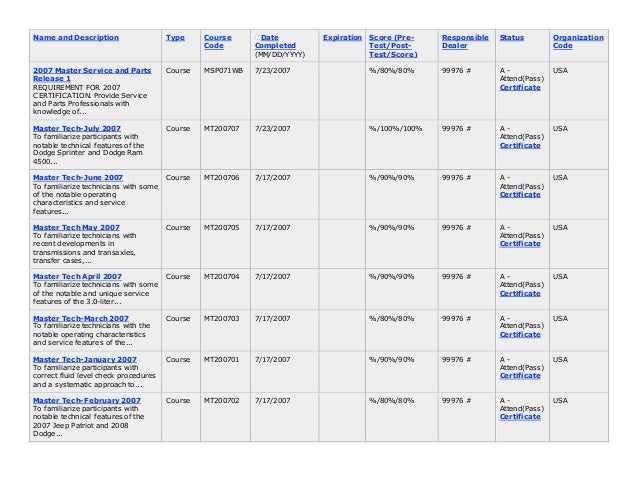View Certificate for course MT200706
Image resolution: width=638 pixels, height=493 pixels.
click(520, 195)
